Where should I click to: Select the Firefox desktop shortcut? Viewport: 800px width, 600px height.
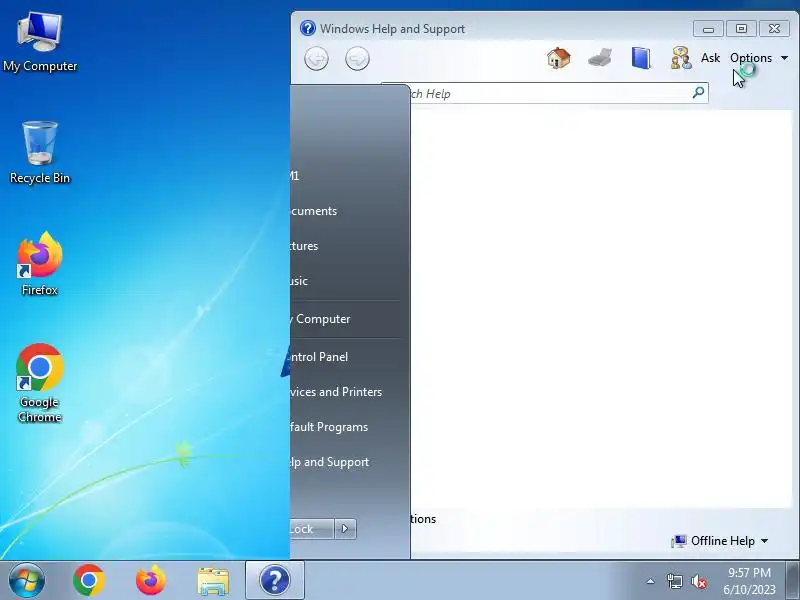40,264
